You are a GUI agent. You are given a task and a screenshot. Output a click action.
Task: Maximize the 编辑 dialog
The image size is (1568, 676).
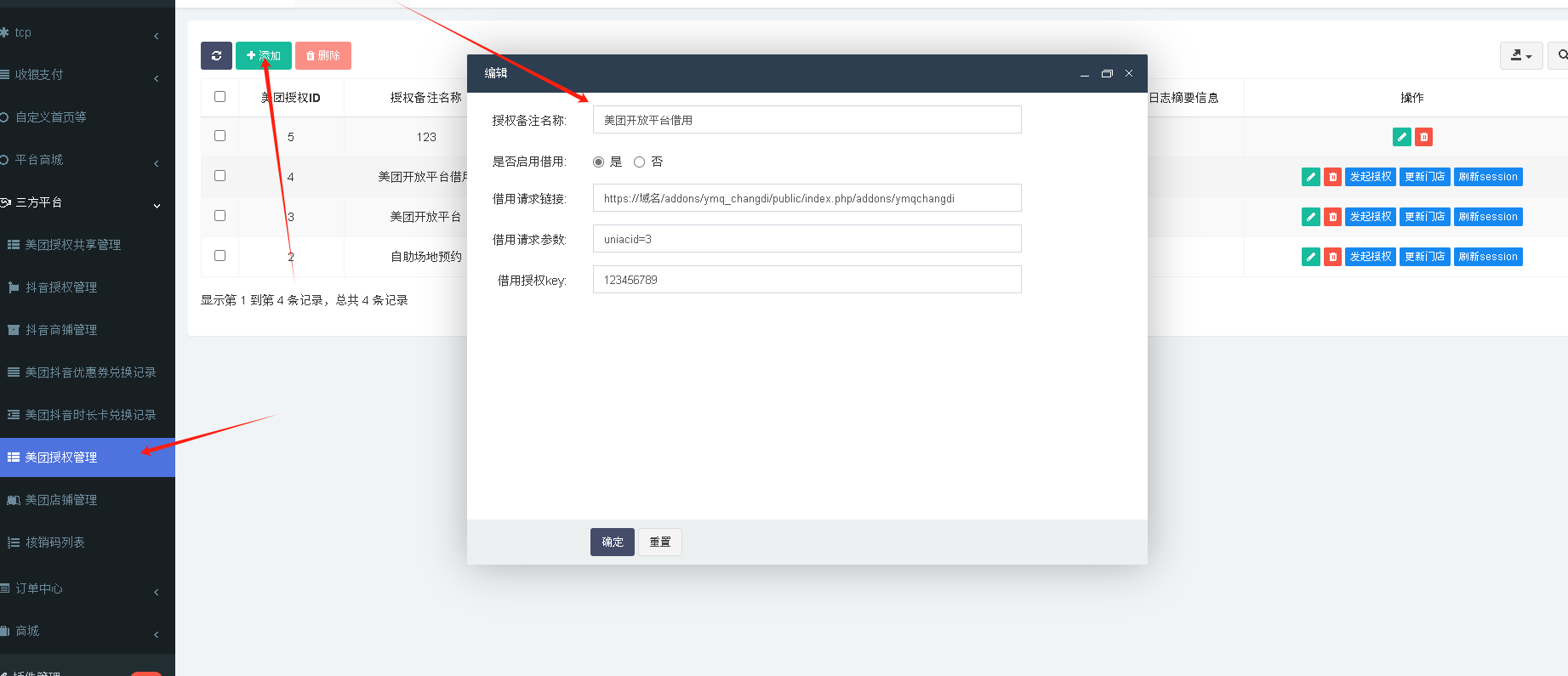1107,74
